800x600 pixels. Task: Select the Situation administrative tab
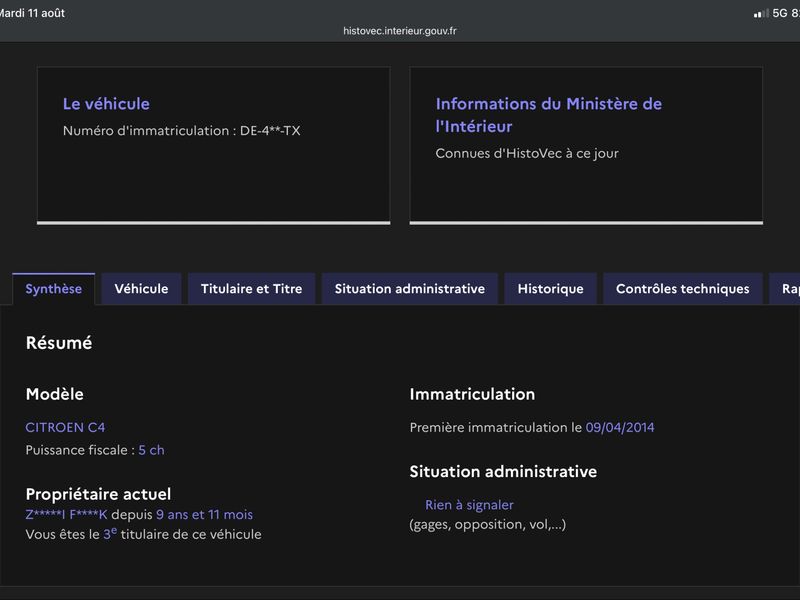point(410,289)
